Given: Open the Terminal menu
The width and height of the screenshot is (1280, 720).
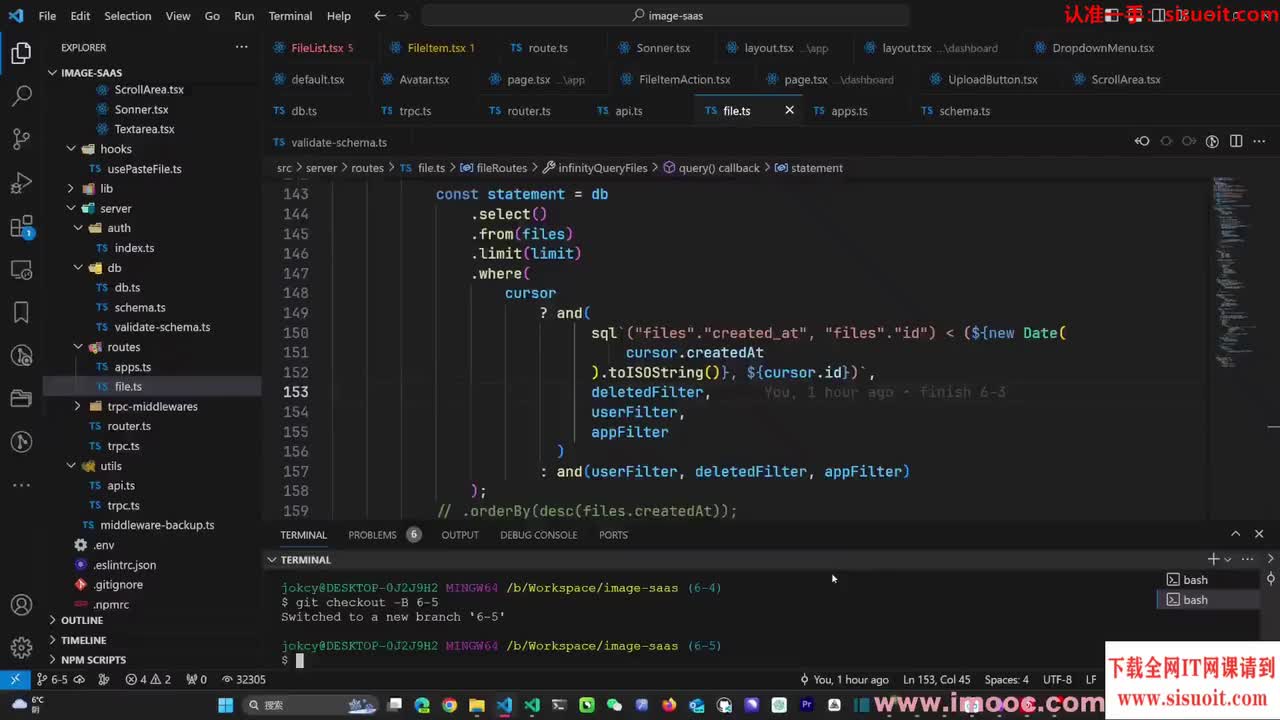Looking at the screenshot, I should pos(290,16).
